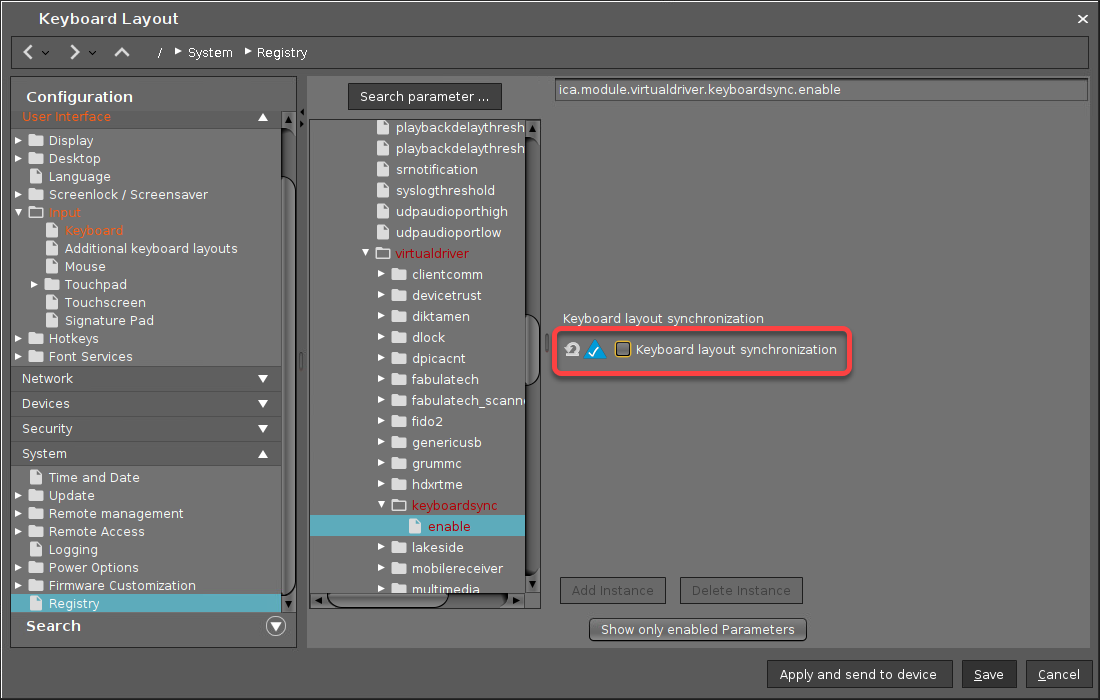Expand the Display tree node
1100x700 pixels.
[x=19, y=141]
